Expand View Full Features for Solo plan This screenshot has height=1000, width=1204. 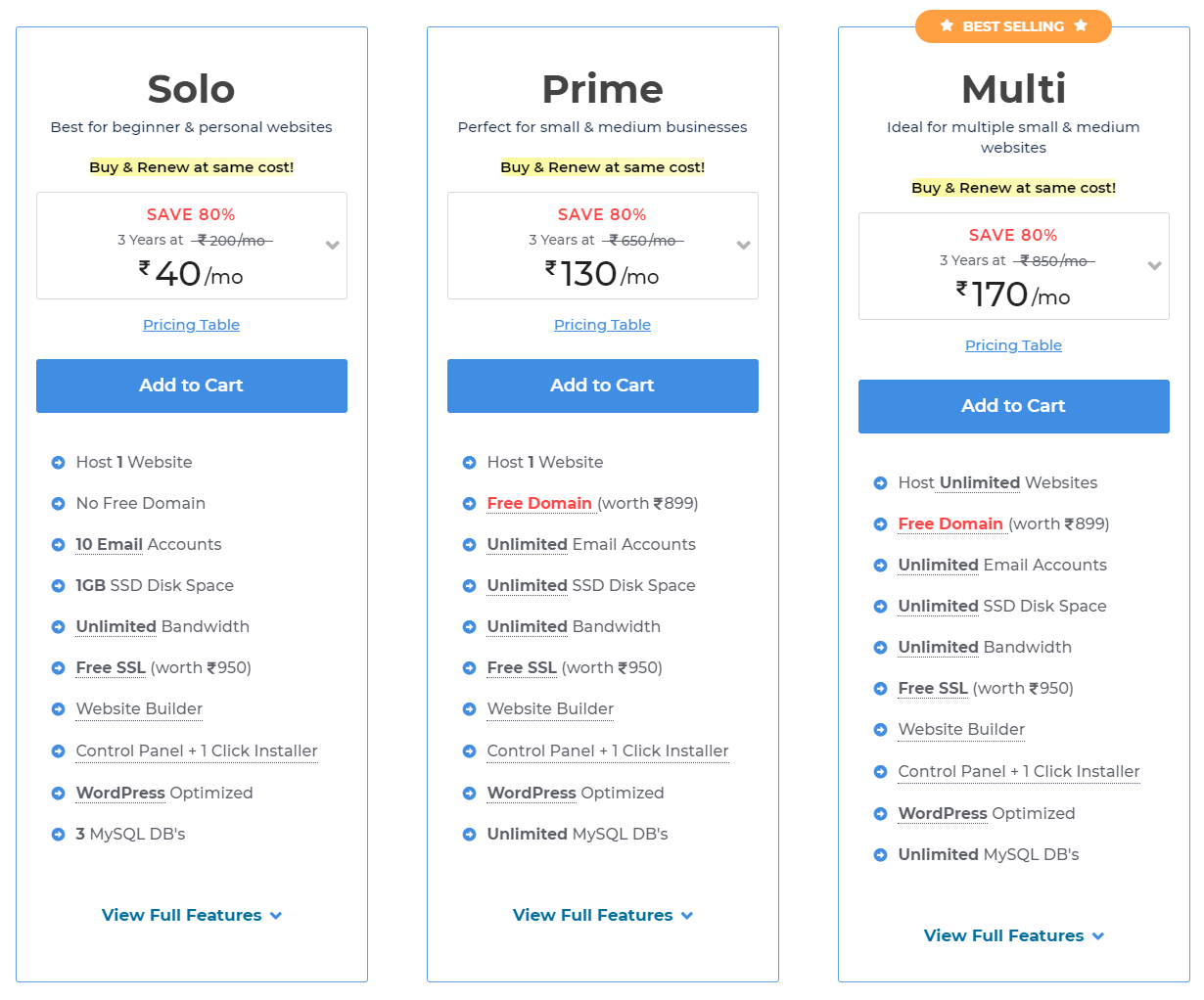[192, 916]
